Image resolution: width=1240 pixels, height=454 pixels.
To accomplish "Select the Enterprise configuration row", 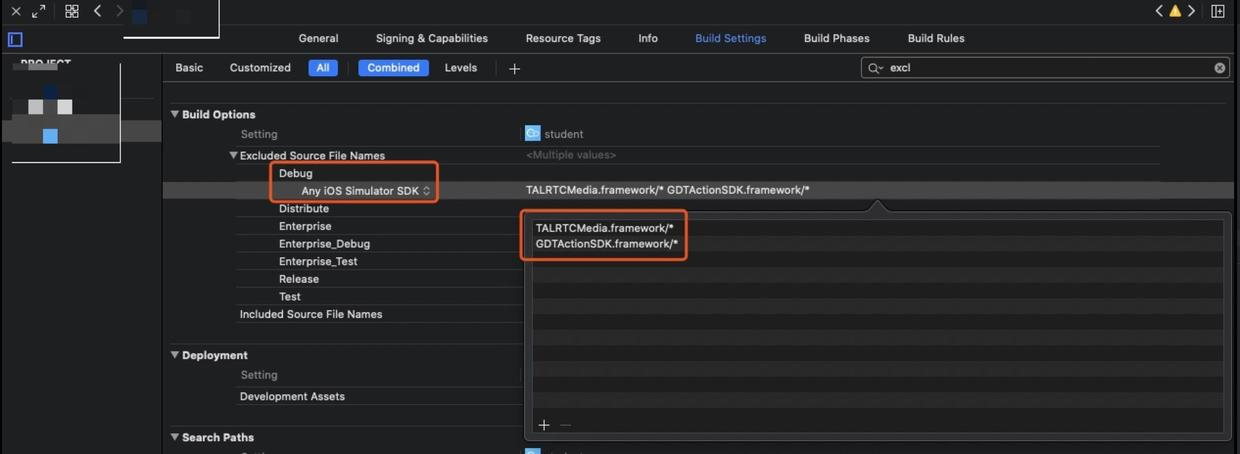I will [305, 226].
